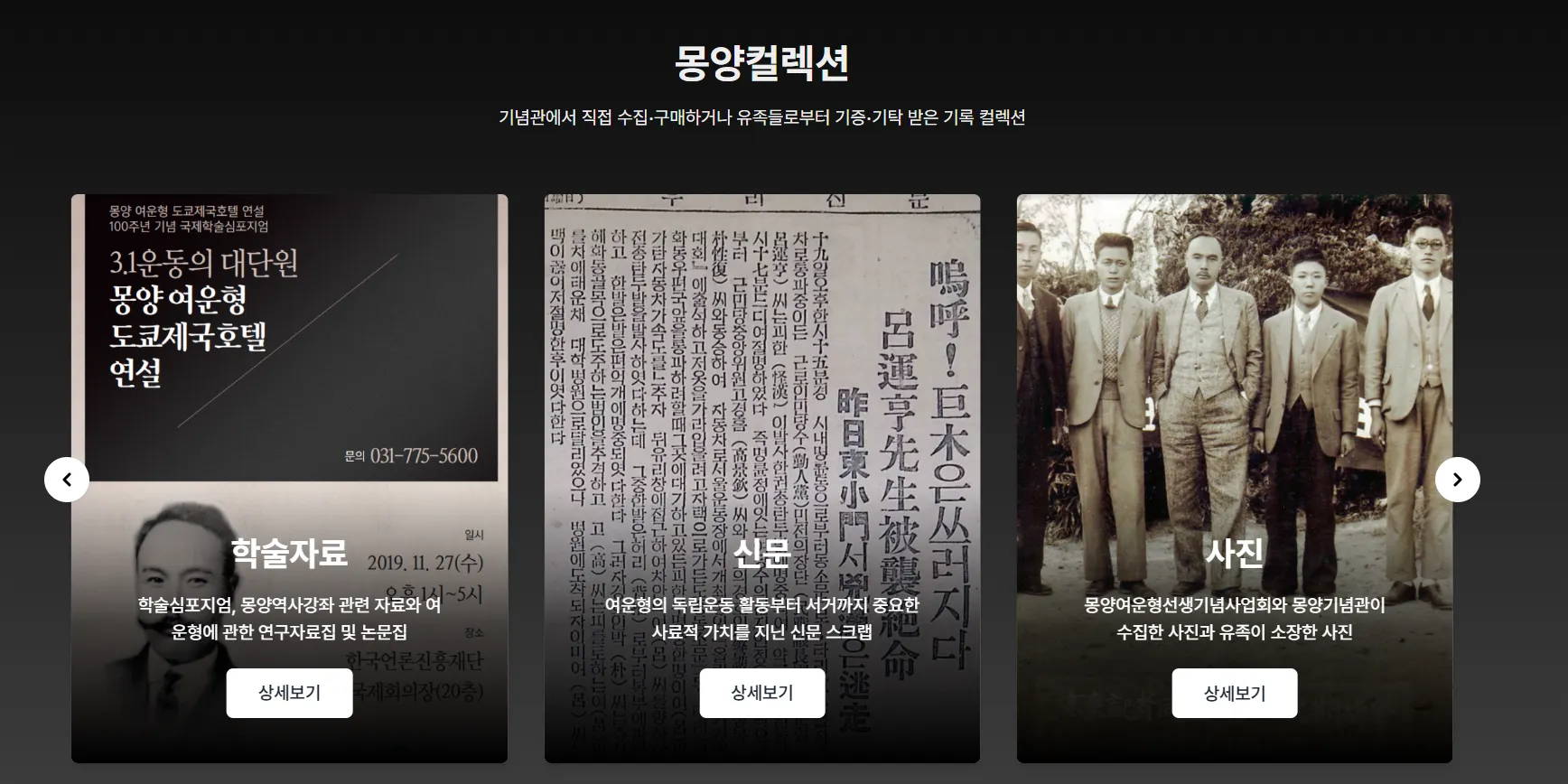The image size is (1568, 784).
Task: Open 상세보기 for 신문 card
Action: (762, 693)
